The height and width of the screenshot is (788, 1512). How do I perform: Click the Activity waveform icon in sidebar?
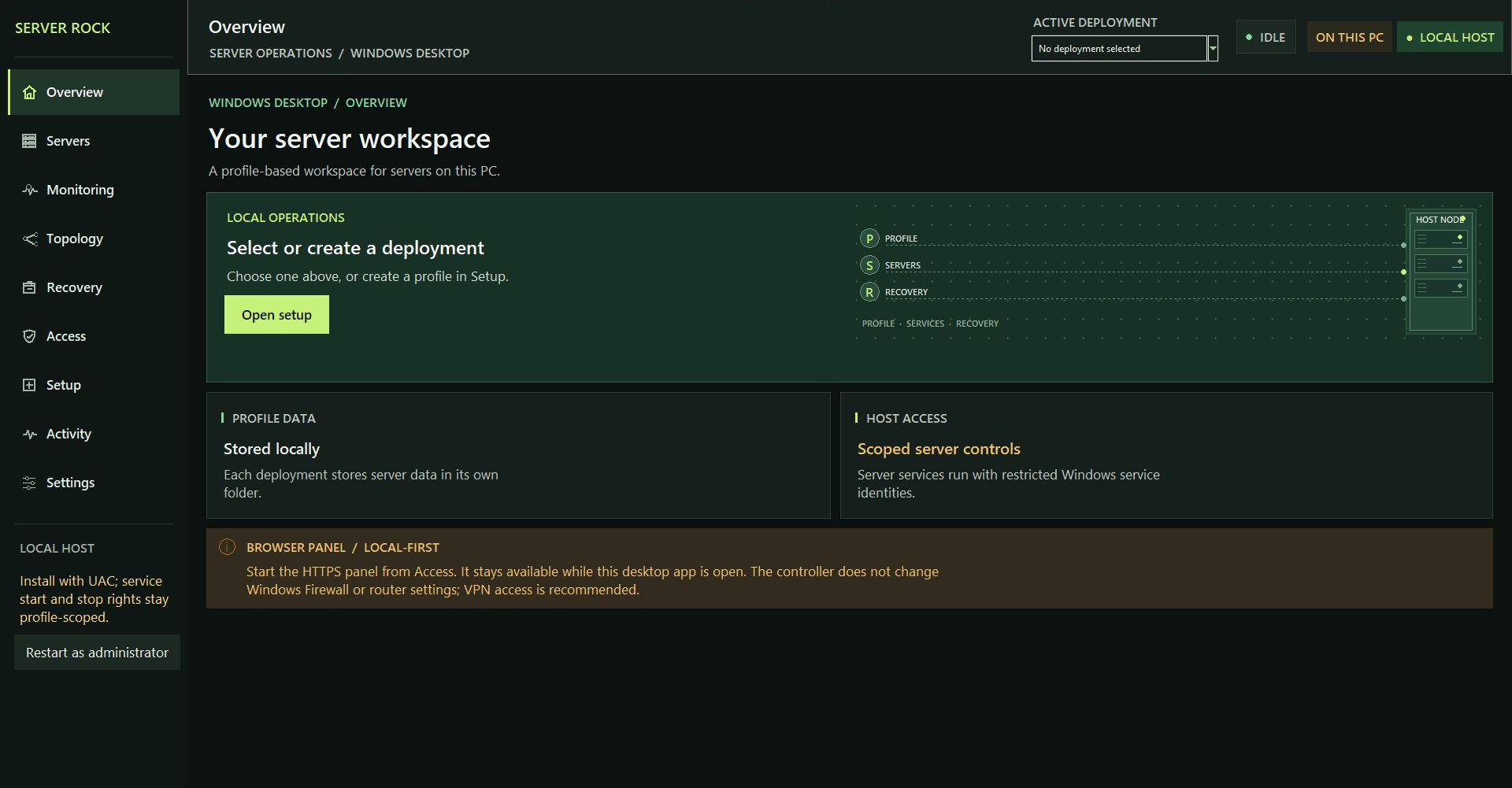coord(29,434)
